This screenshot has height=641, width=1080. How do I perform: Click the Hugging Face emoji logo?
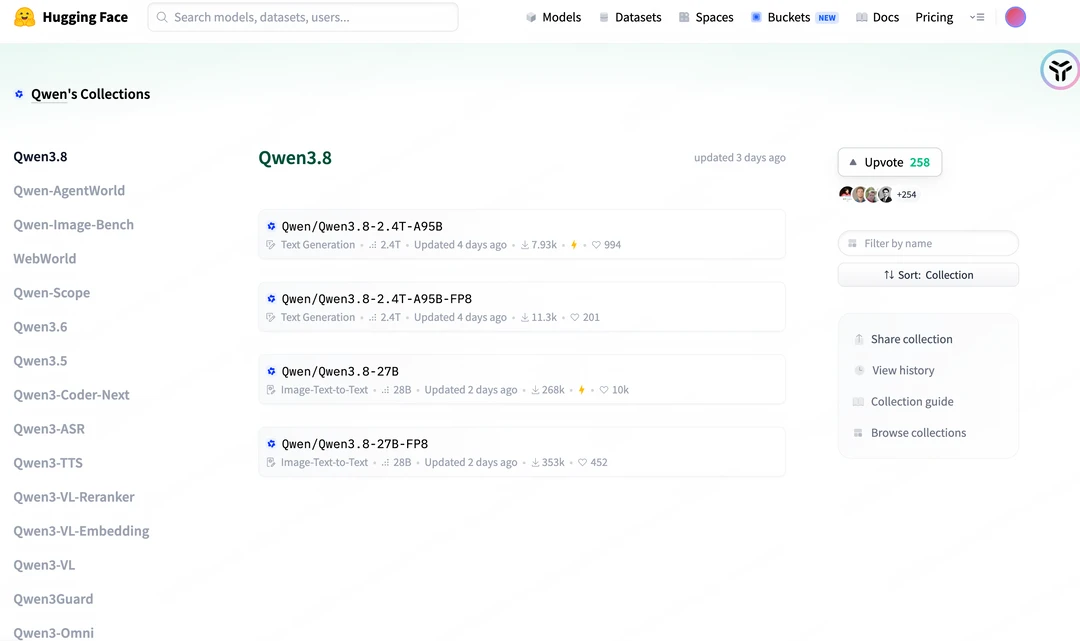pos(25,17)
